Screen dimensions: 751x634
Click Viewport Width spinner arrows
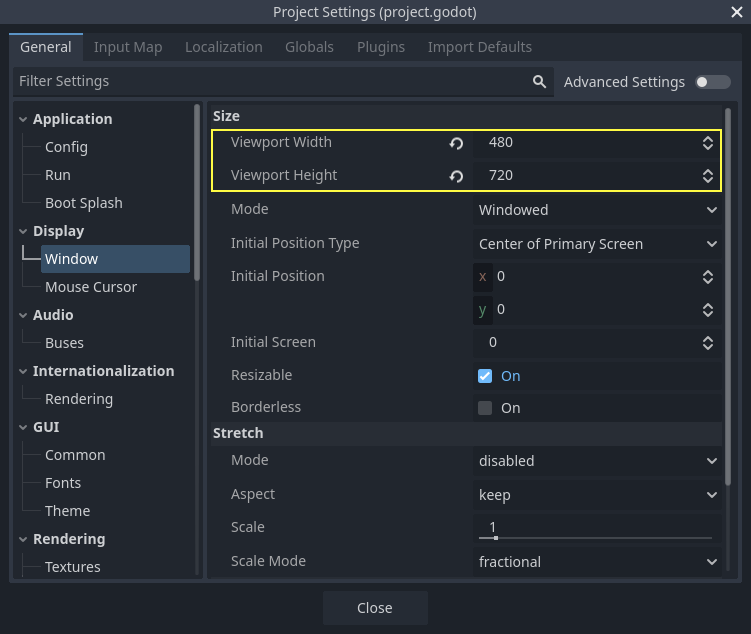[708, 143]
